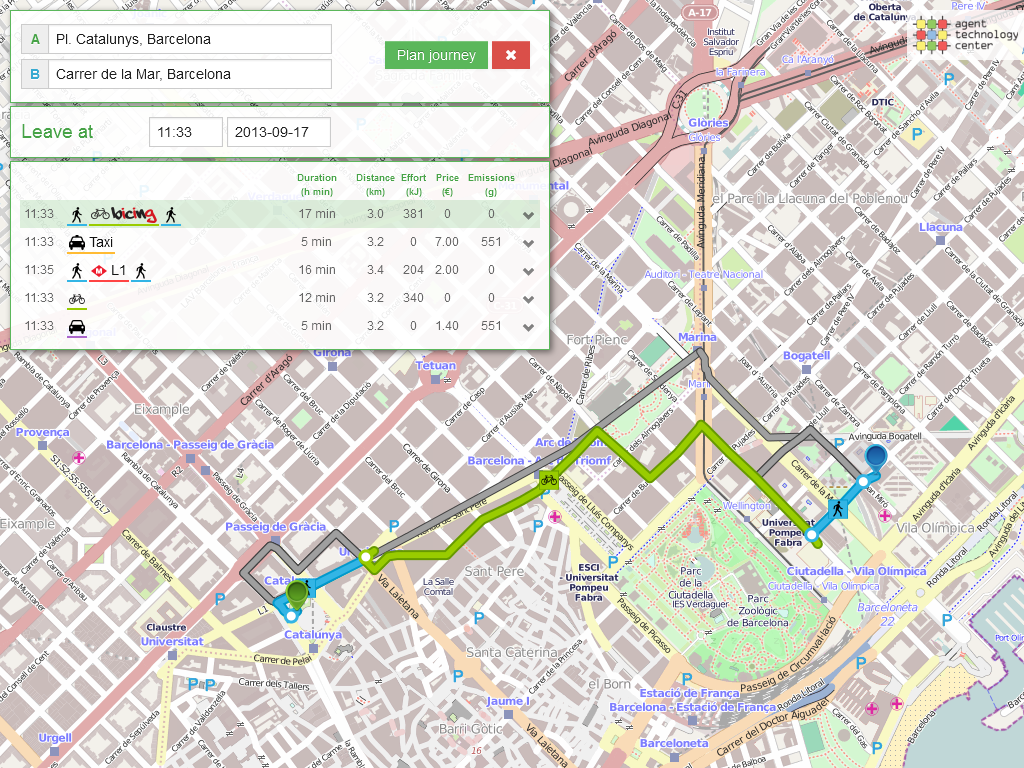Expand the Taxi route details chevron

[528, 243]
